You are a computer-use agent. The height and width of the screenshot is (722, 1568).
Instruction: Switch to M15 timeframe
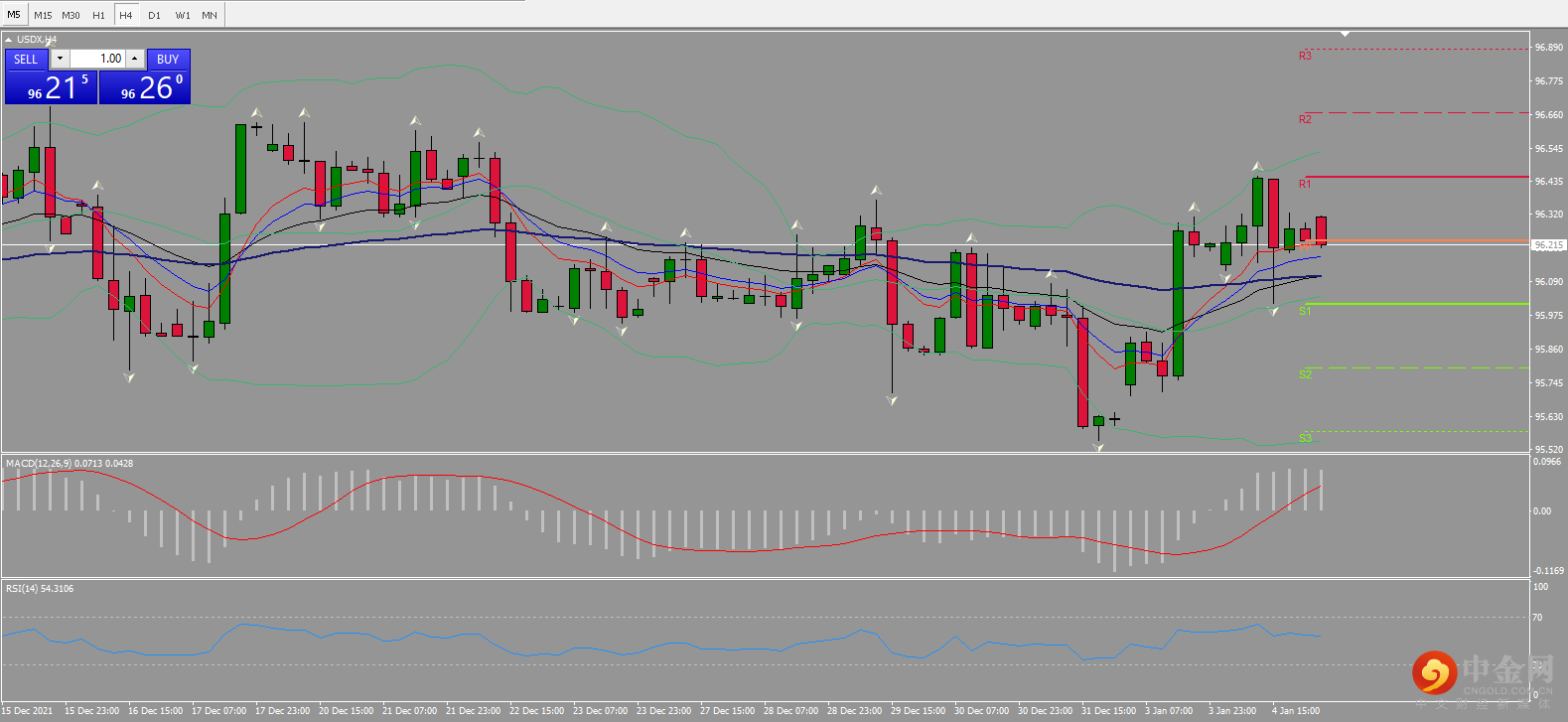(x=43, y=15)
